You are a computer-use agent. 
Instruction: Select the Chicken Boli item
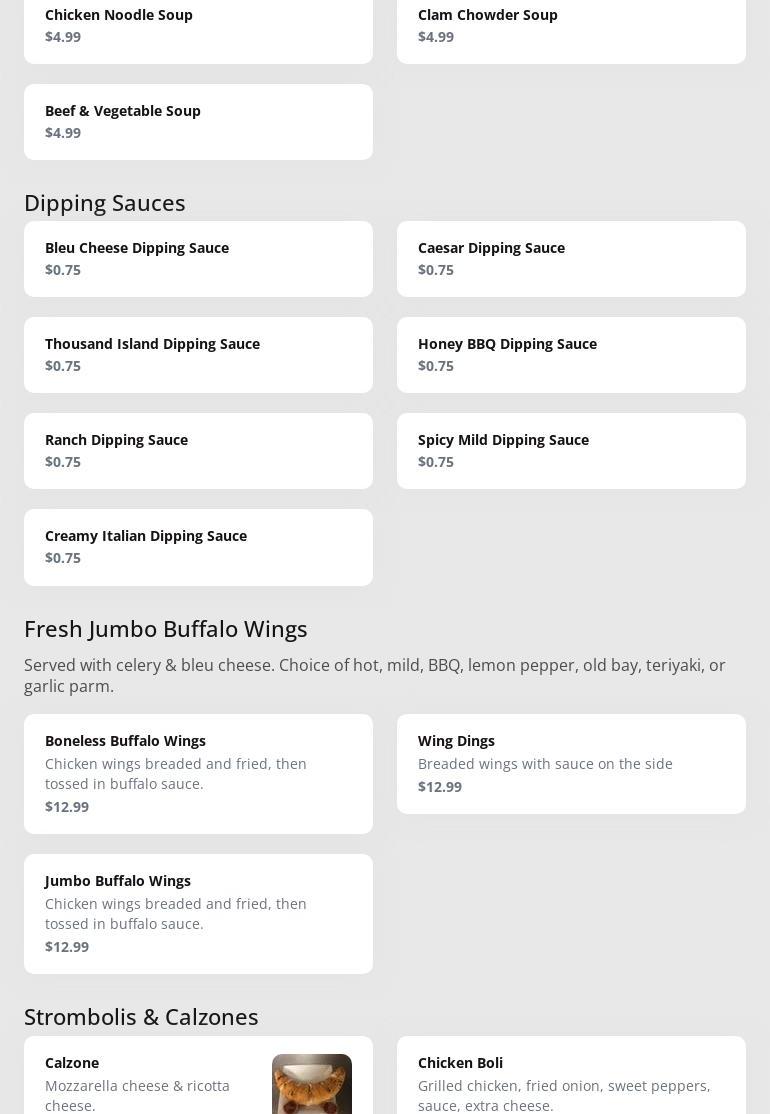571,1080
